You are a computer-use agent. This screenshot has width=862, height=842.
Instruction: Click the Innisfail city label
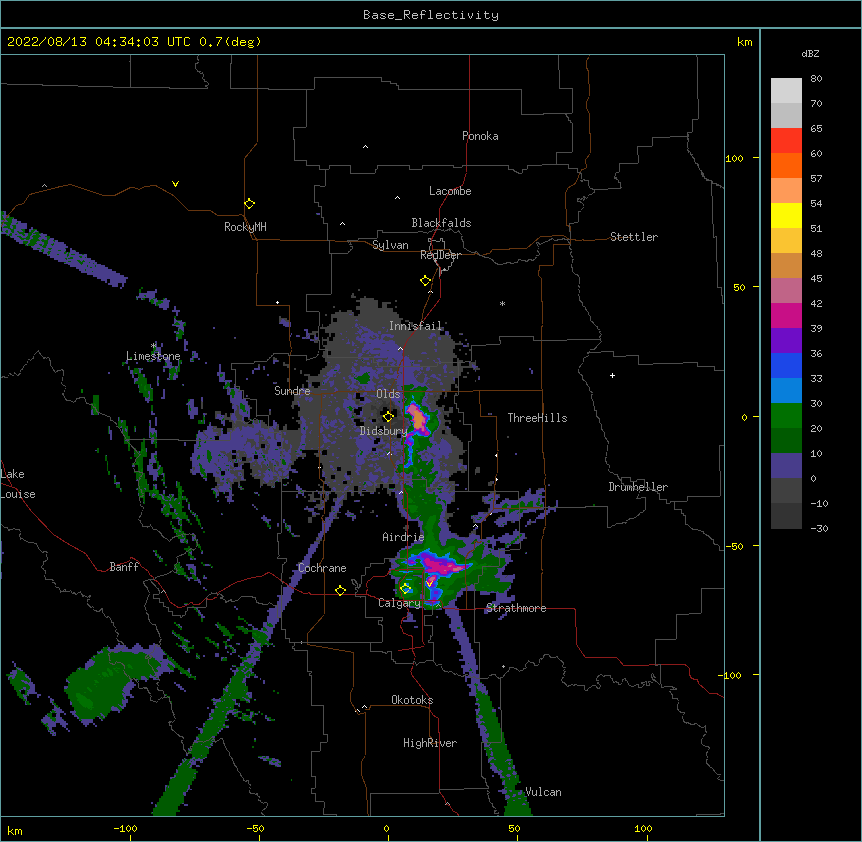(x=416, y=326)
